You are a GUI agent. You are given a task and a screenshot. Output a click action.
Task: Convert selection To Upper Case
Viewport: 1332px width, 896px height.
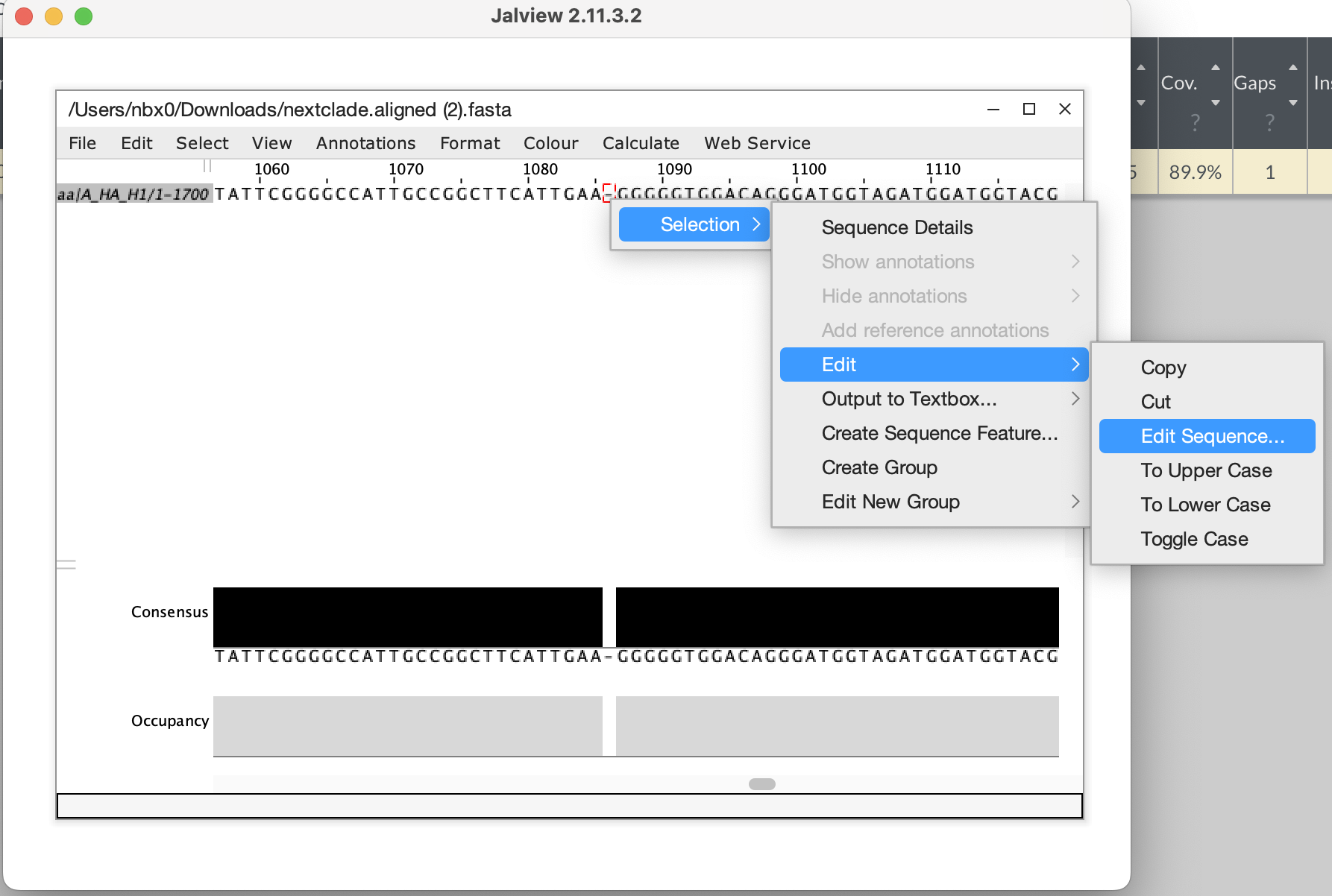pos(1206,470)
